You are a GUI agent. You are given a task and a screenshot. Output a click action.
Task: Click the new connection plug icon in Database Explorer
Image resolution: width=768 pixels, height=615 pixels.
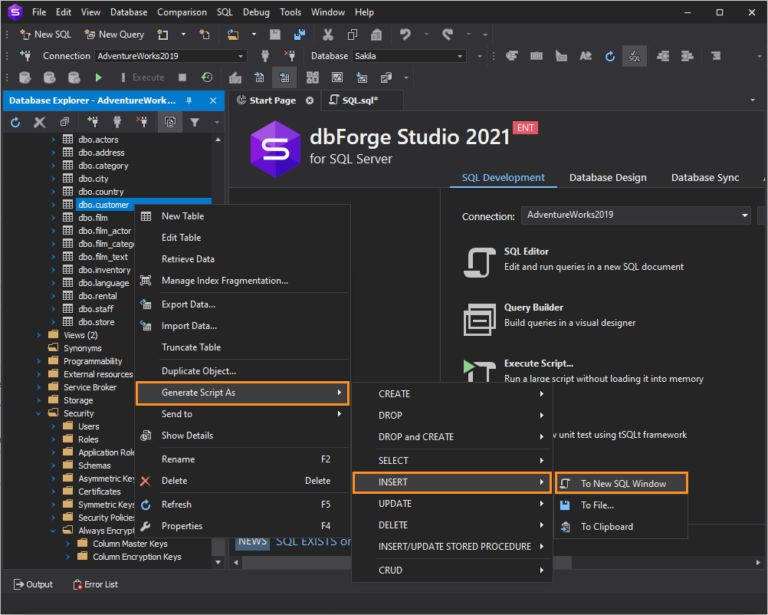(92, 122)
